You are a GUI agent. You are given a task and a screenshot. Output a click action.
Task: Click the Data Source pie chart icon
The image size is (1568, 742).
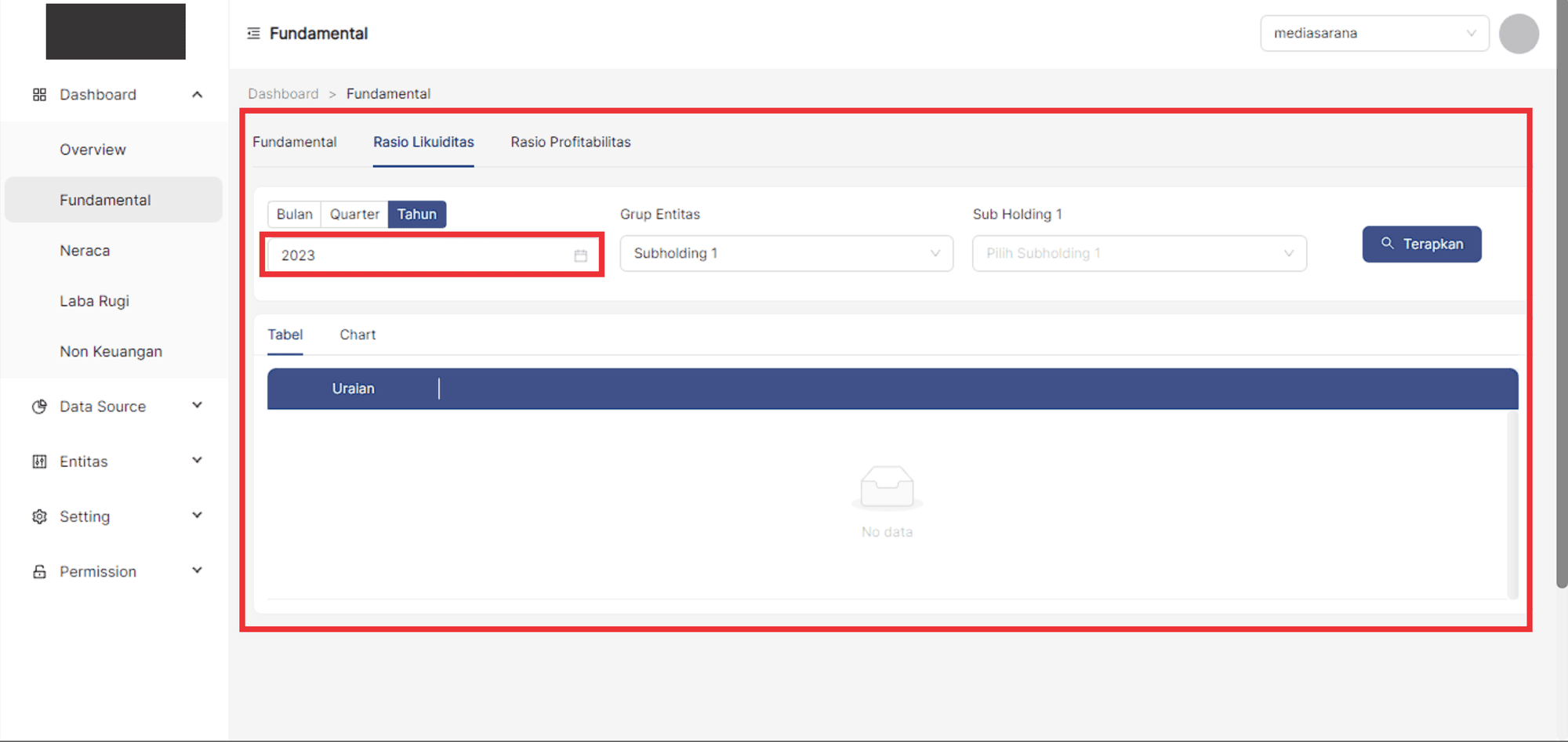click(39, 407)
